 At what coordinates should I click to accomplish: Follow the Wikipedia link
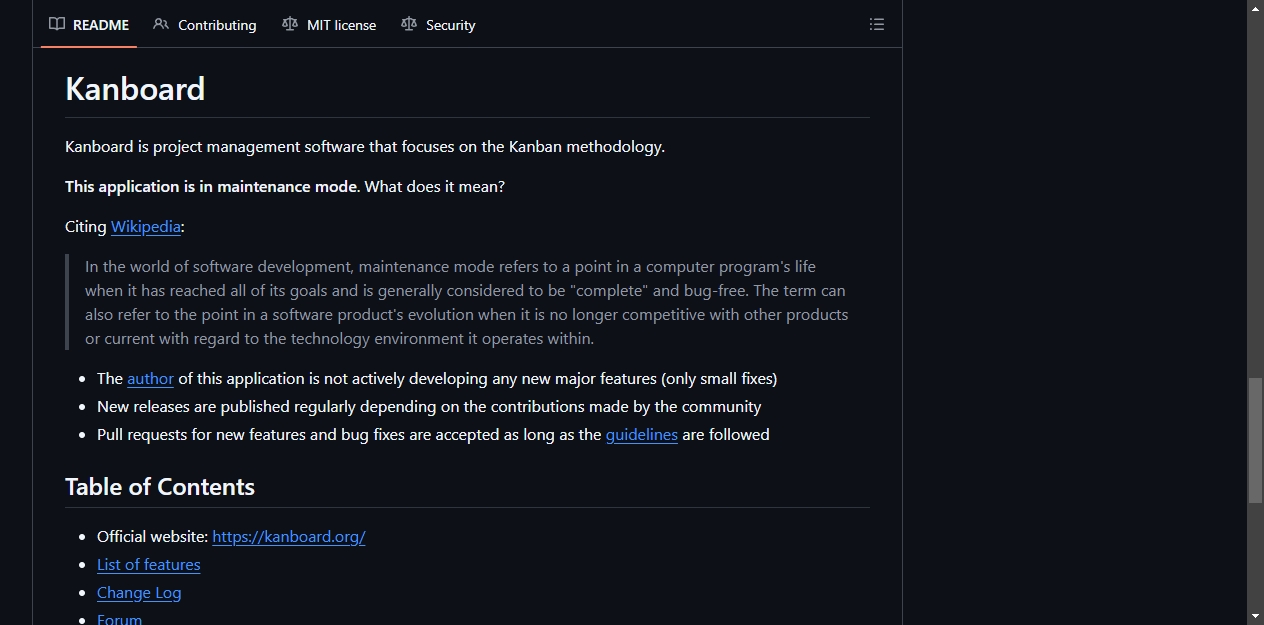click(x=146, y=226)
